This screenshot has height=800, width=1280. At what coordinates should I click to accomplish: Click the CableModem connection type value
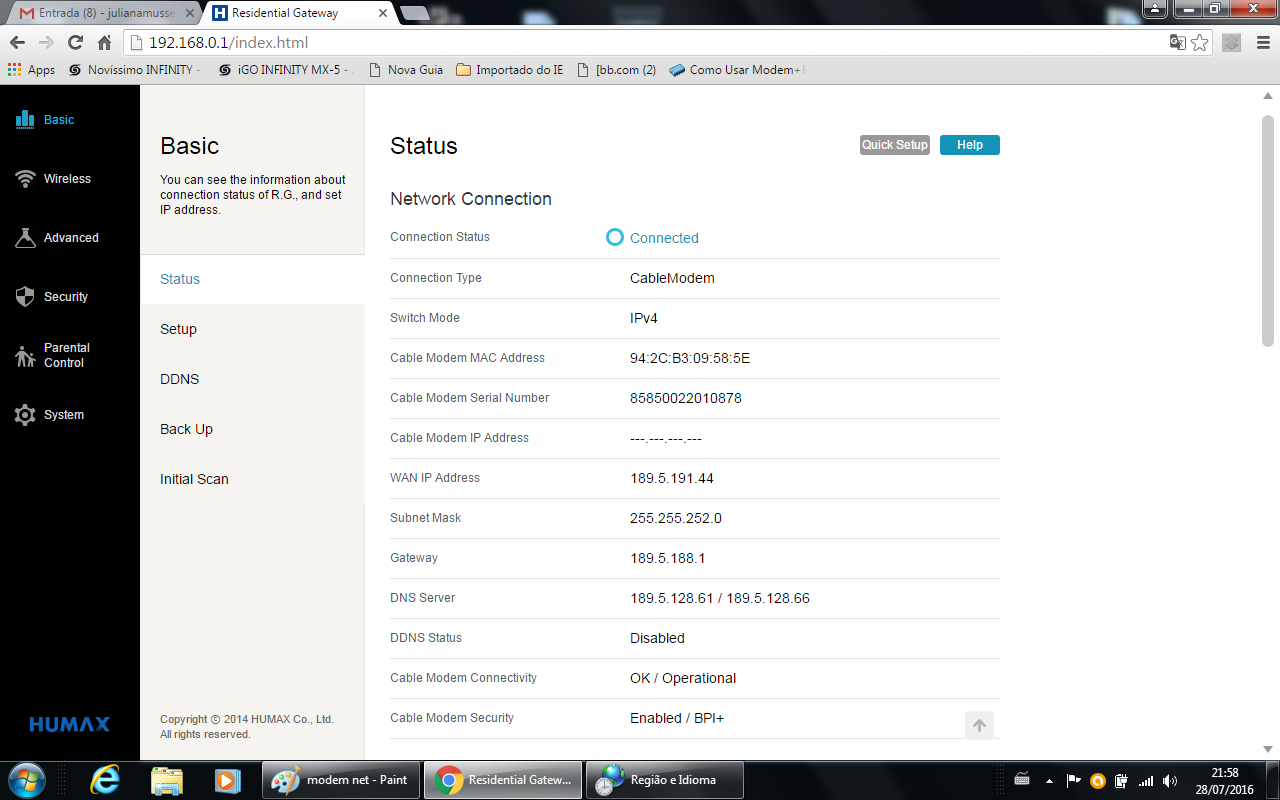[672, 278]
